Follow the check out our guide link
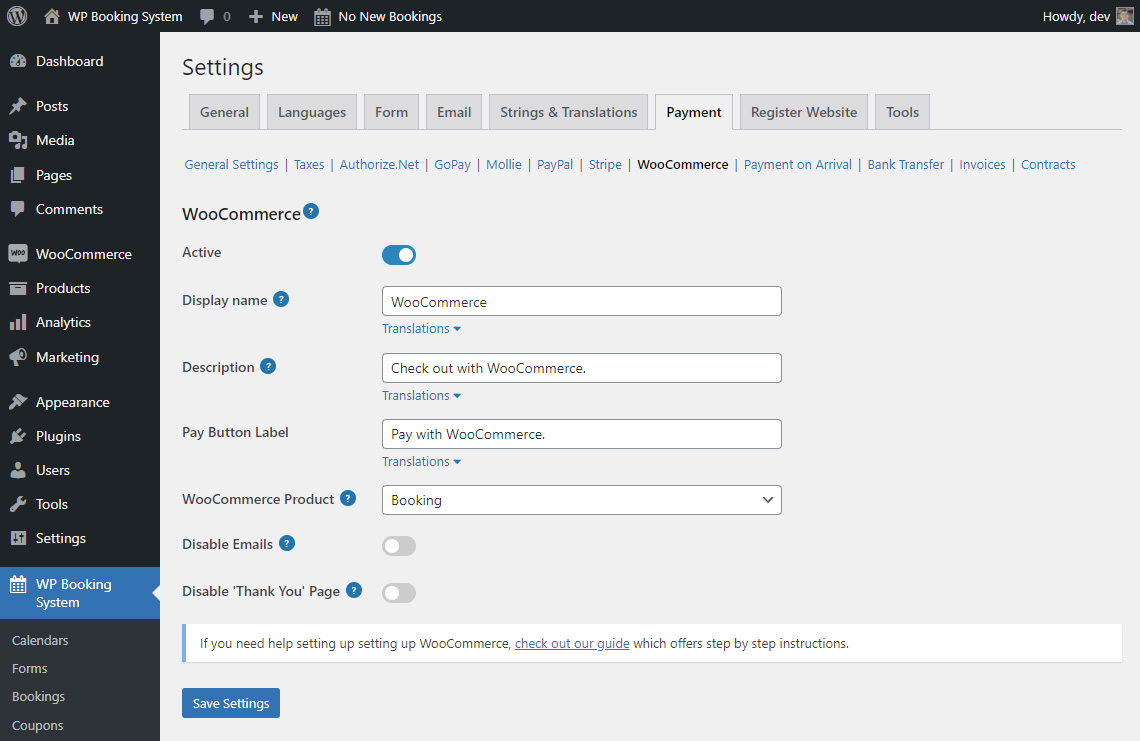 coord(572,644)
